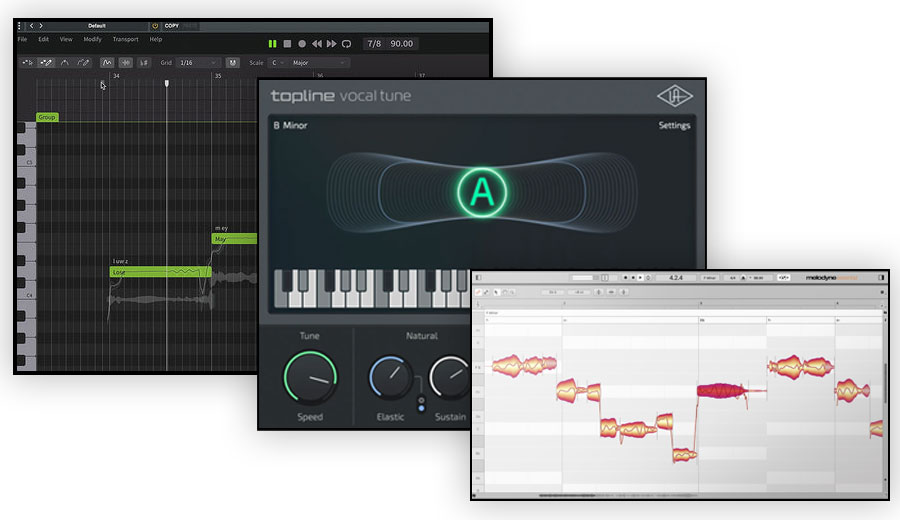Open the Scale root C dropdown
The width and height of the screenshot is (900, 520).
tap(278, 63)
